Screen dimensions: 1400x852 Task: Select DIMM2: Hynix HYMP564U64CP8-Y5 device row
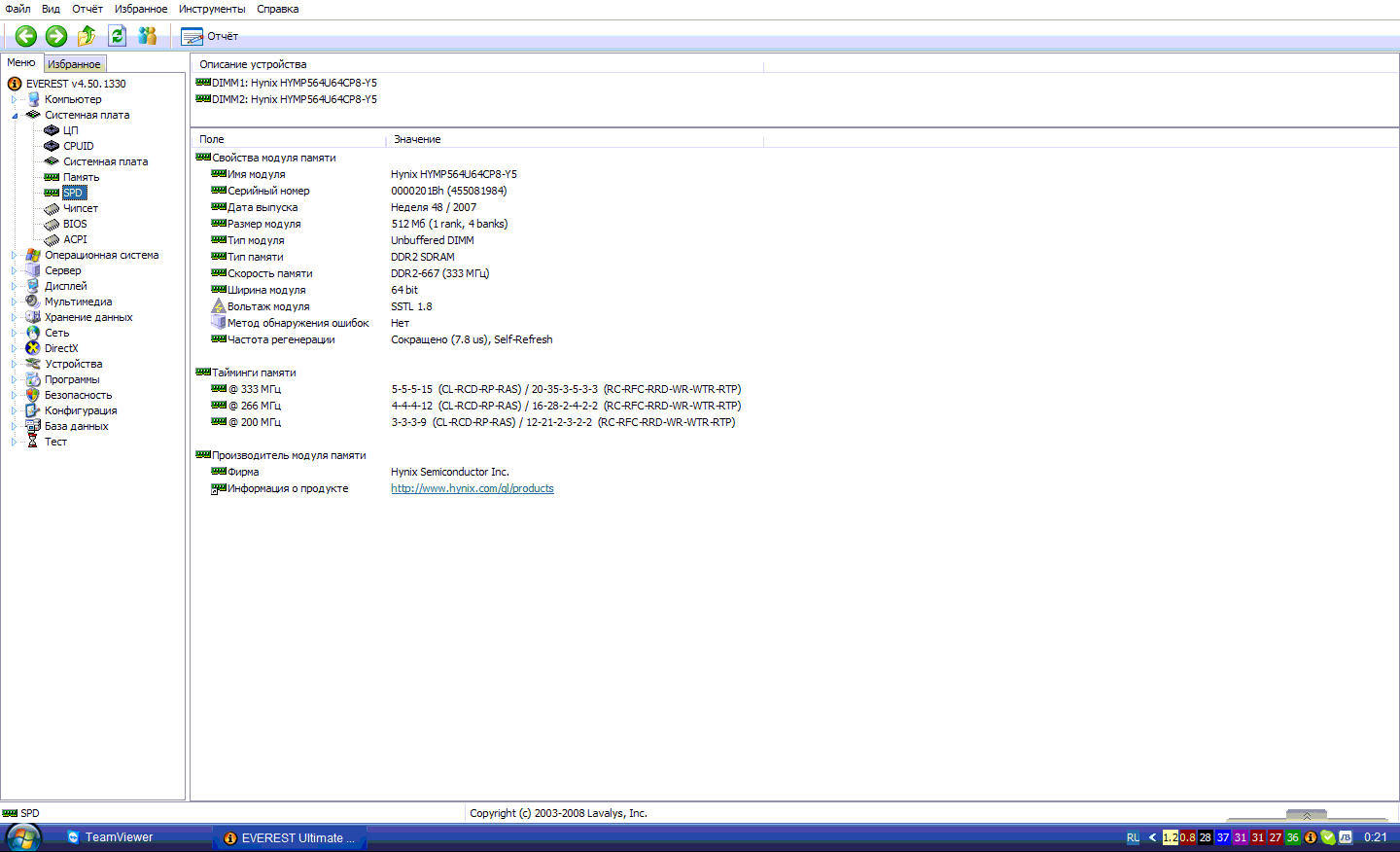coord(286,99)
